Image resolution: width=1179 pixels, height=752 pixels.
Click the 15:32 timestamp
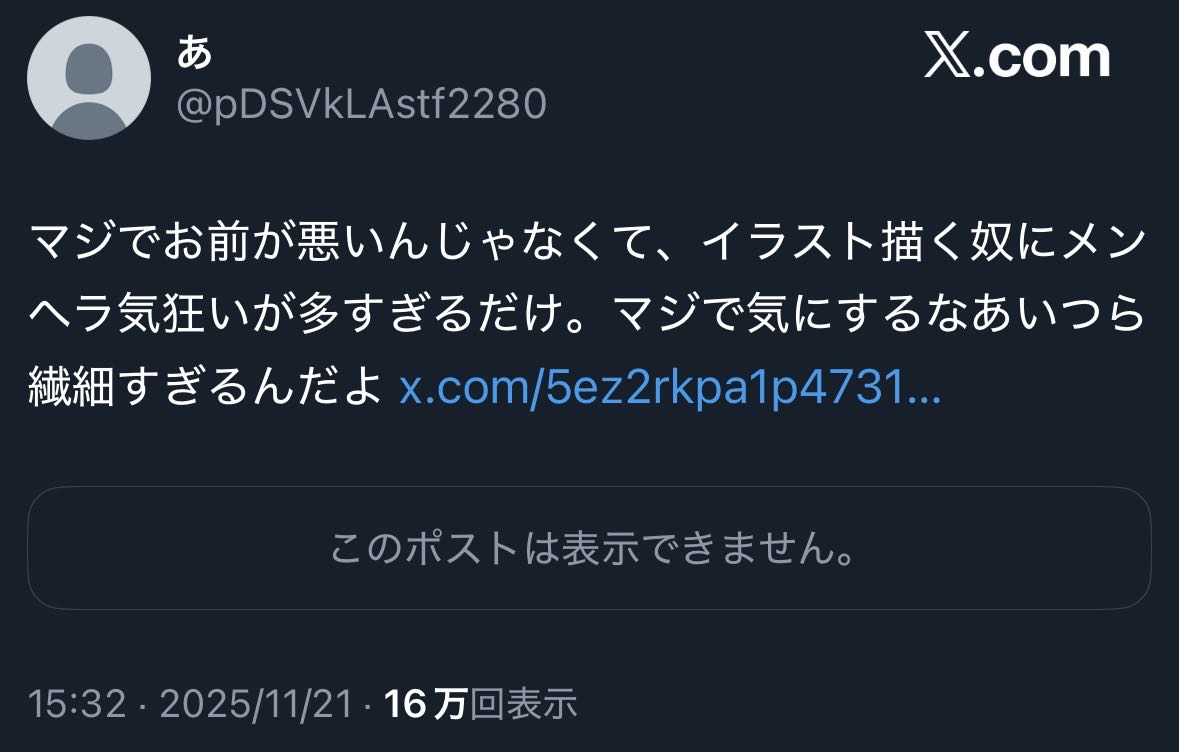click(77, 704)
